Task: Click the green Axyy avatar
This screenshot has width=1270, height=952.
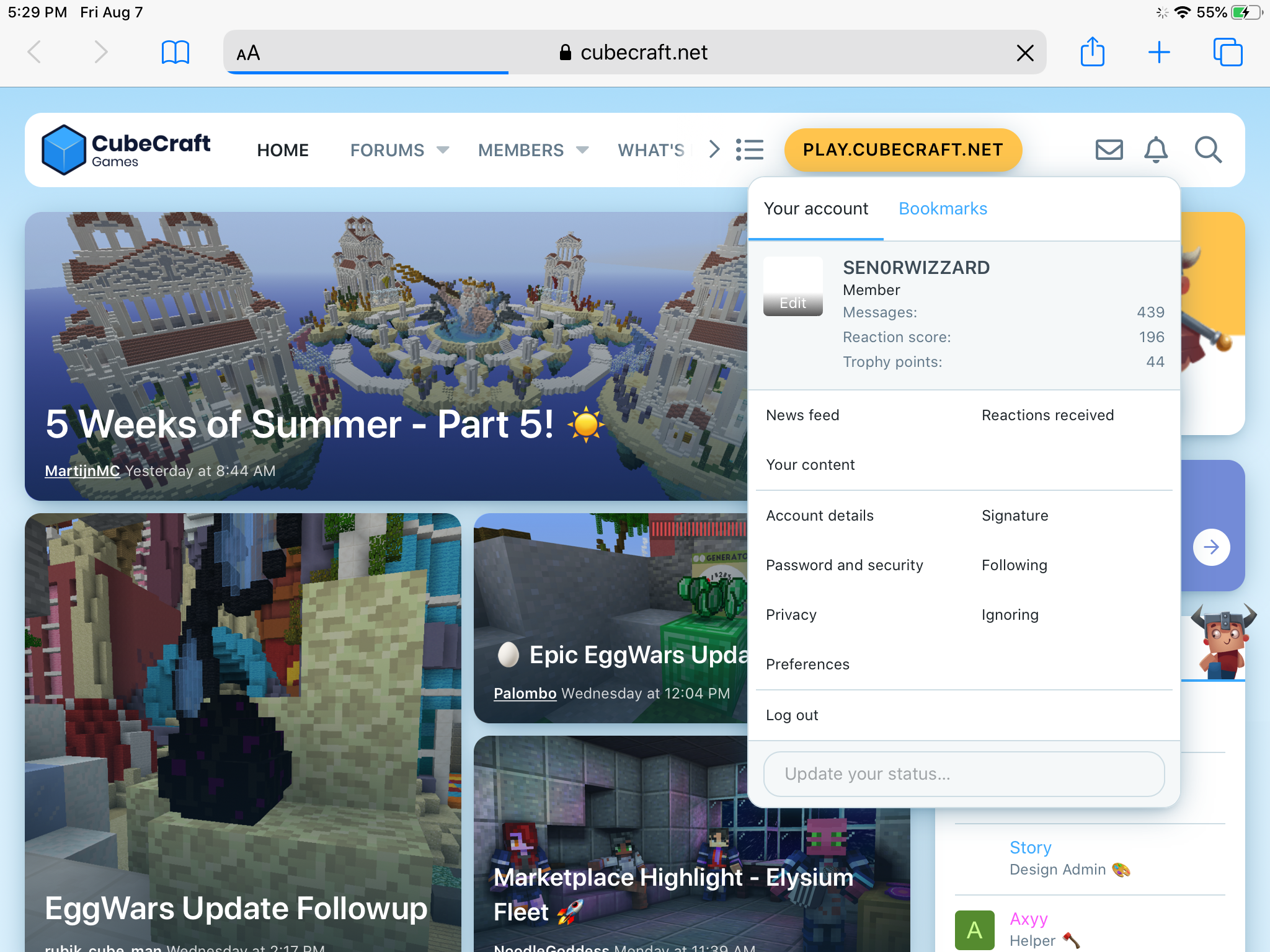Action: 975,930
